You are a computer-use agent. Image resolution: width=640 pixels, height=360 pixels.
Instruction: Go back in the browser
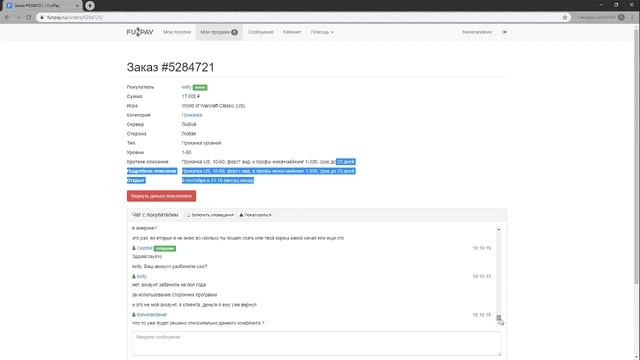tap(7, 18)
